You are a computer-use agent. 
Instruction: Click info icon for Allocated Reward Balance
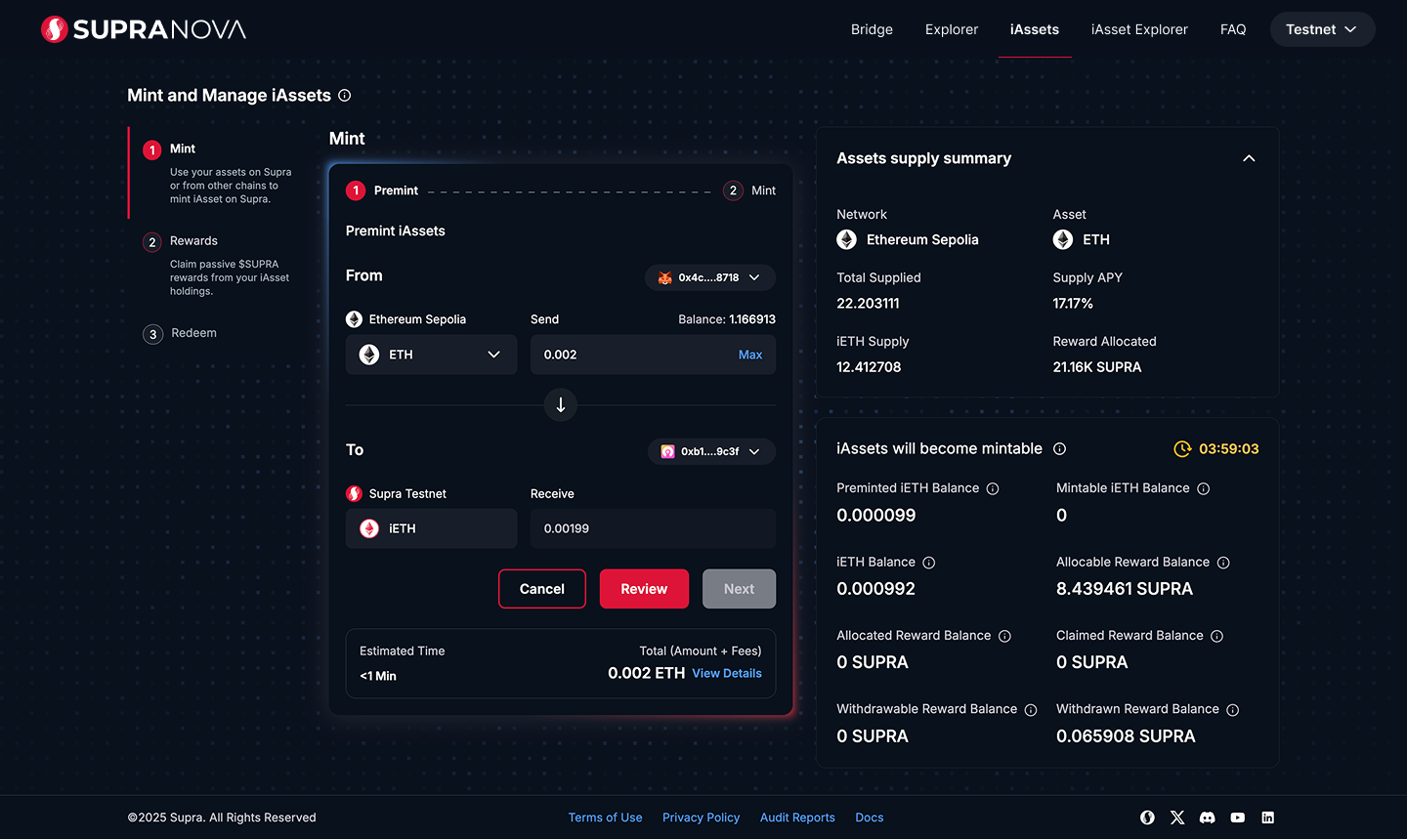pos(1004,636)
